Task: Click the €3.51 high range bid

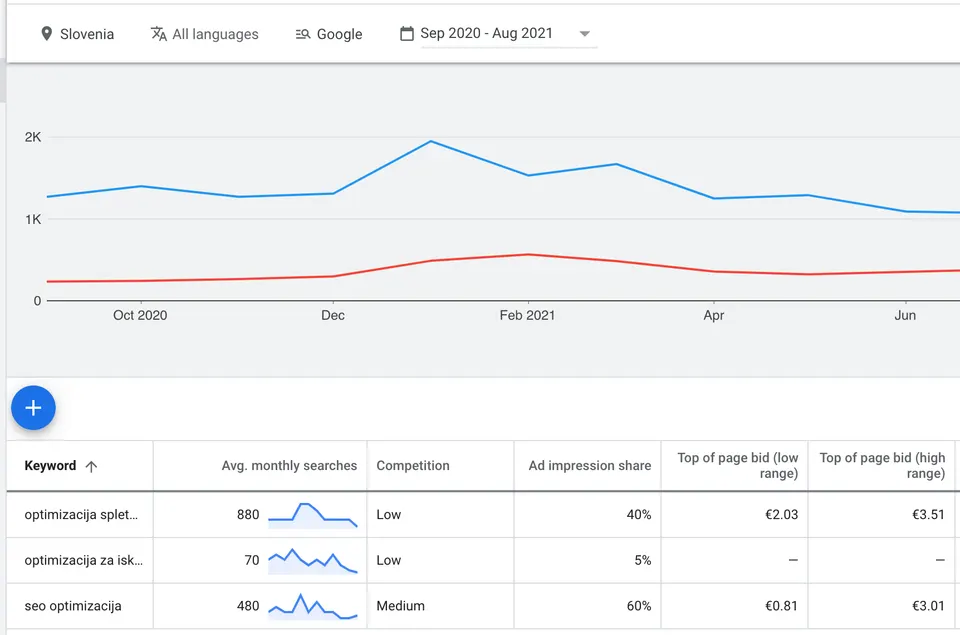Action: point(928,515)
